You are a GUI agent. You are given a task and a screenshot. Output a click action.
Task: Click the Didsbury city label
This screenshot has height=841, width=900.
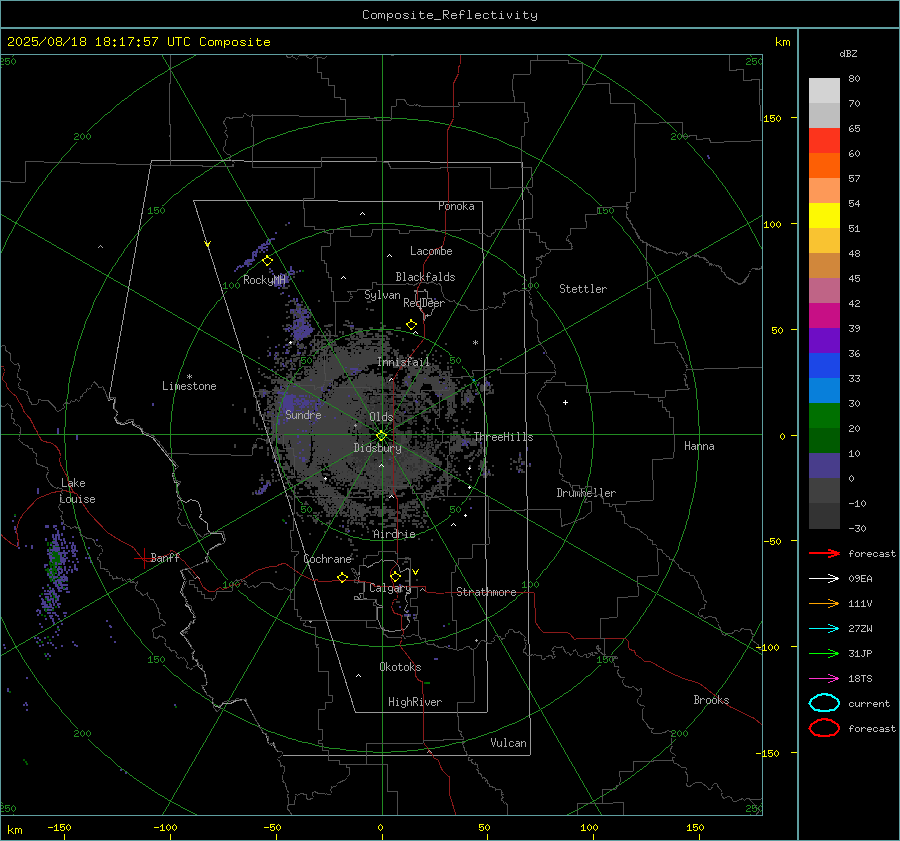click(x=378, y=448)
